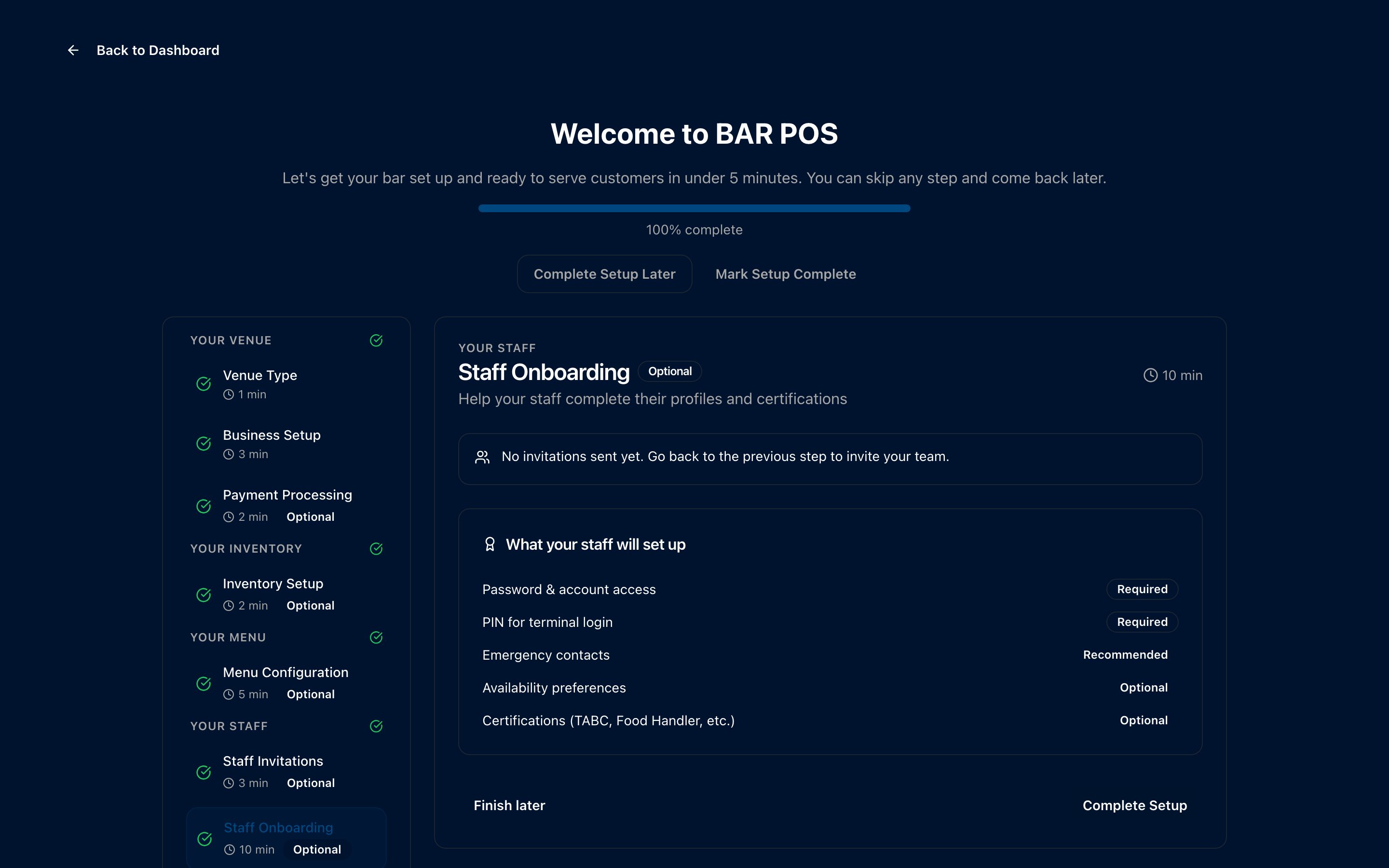Click the Your Menu section checkmark icon
The image size is (1389, 868).
coord(376,637)
